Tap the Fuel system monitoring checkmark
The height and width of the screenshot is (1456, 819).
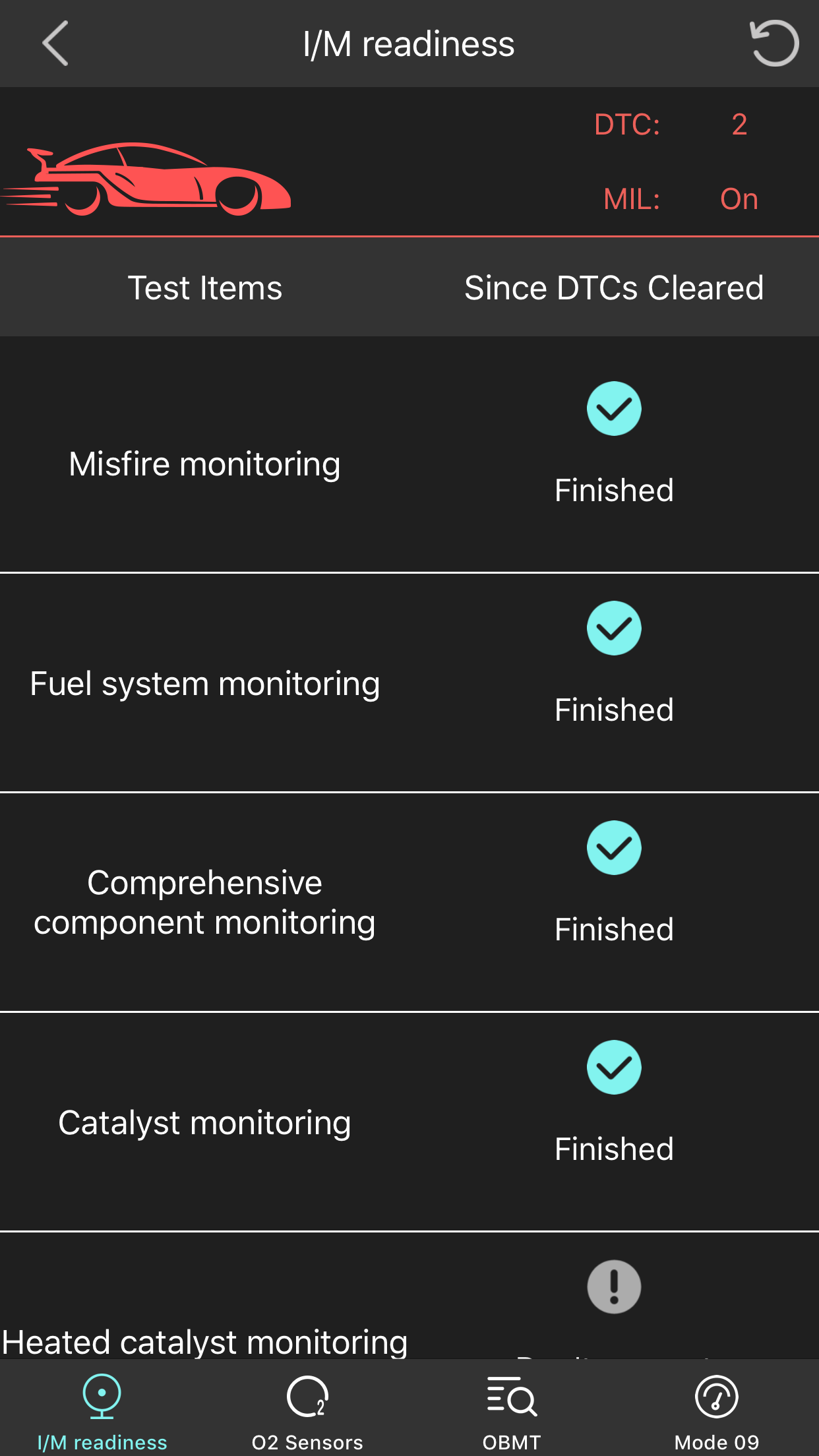coord(614,628)
